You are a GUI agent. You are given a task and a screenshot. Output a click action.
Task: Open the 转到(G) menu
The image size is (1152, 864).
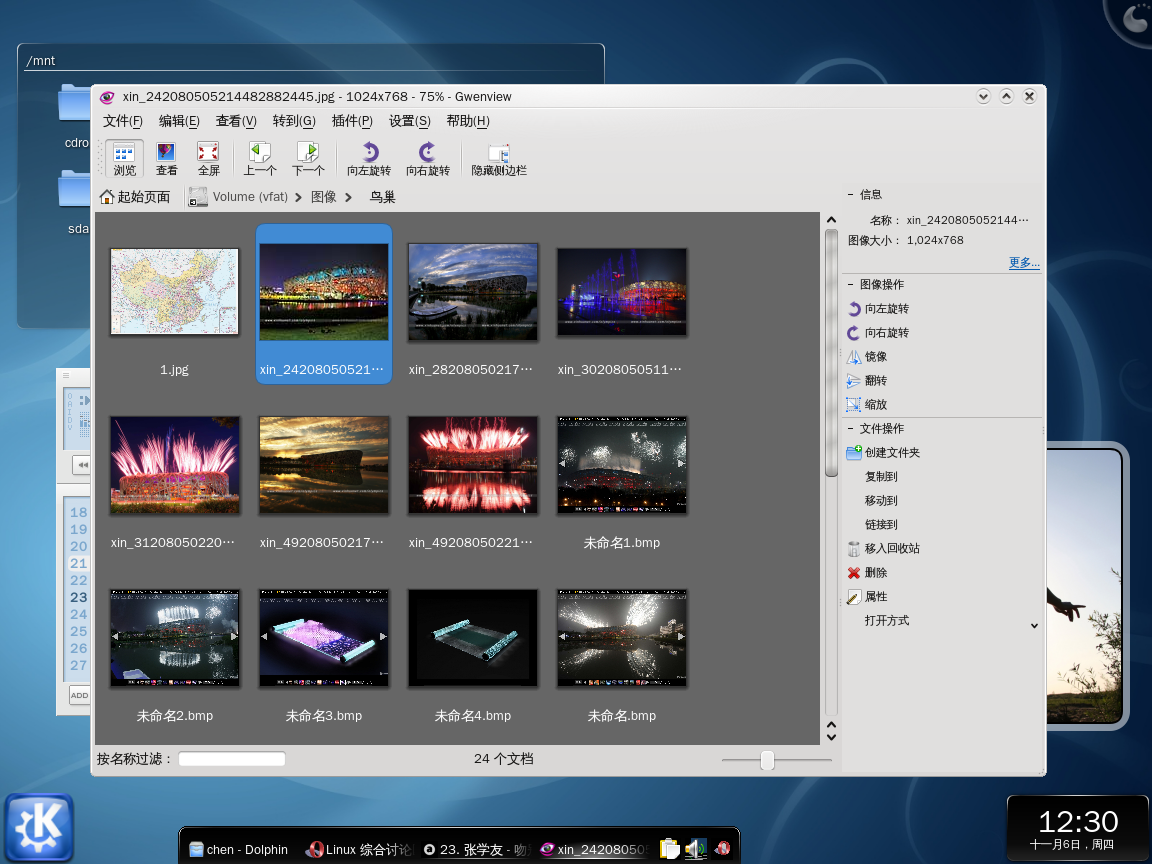click(x=294, y=121)
